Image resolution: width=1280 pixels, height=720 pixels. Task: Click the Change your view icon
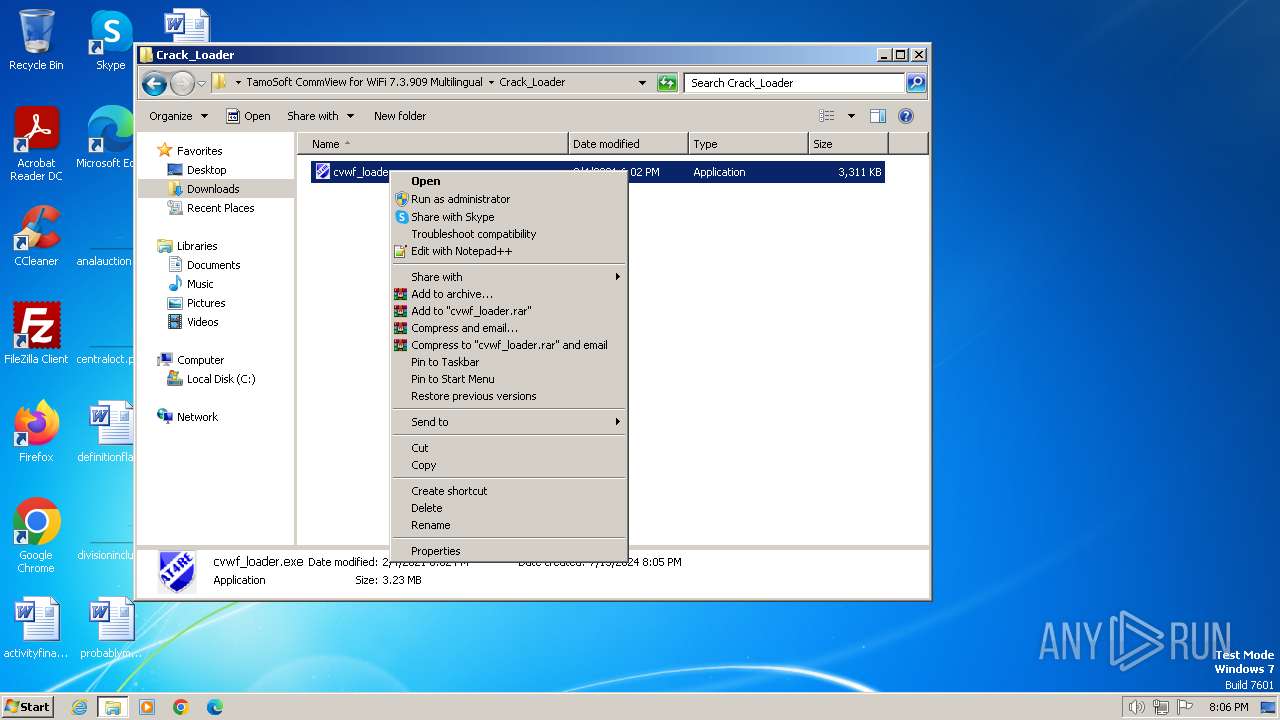coord(827,116)
